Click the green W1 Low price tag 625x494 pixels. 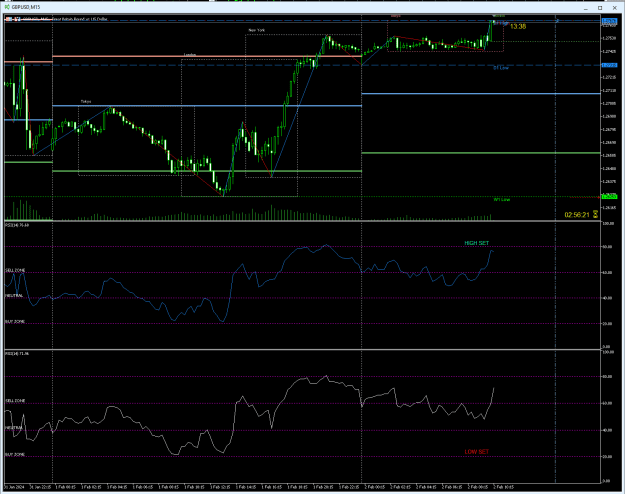tap(609, 196)
